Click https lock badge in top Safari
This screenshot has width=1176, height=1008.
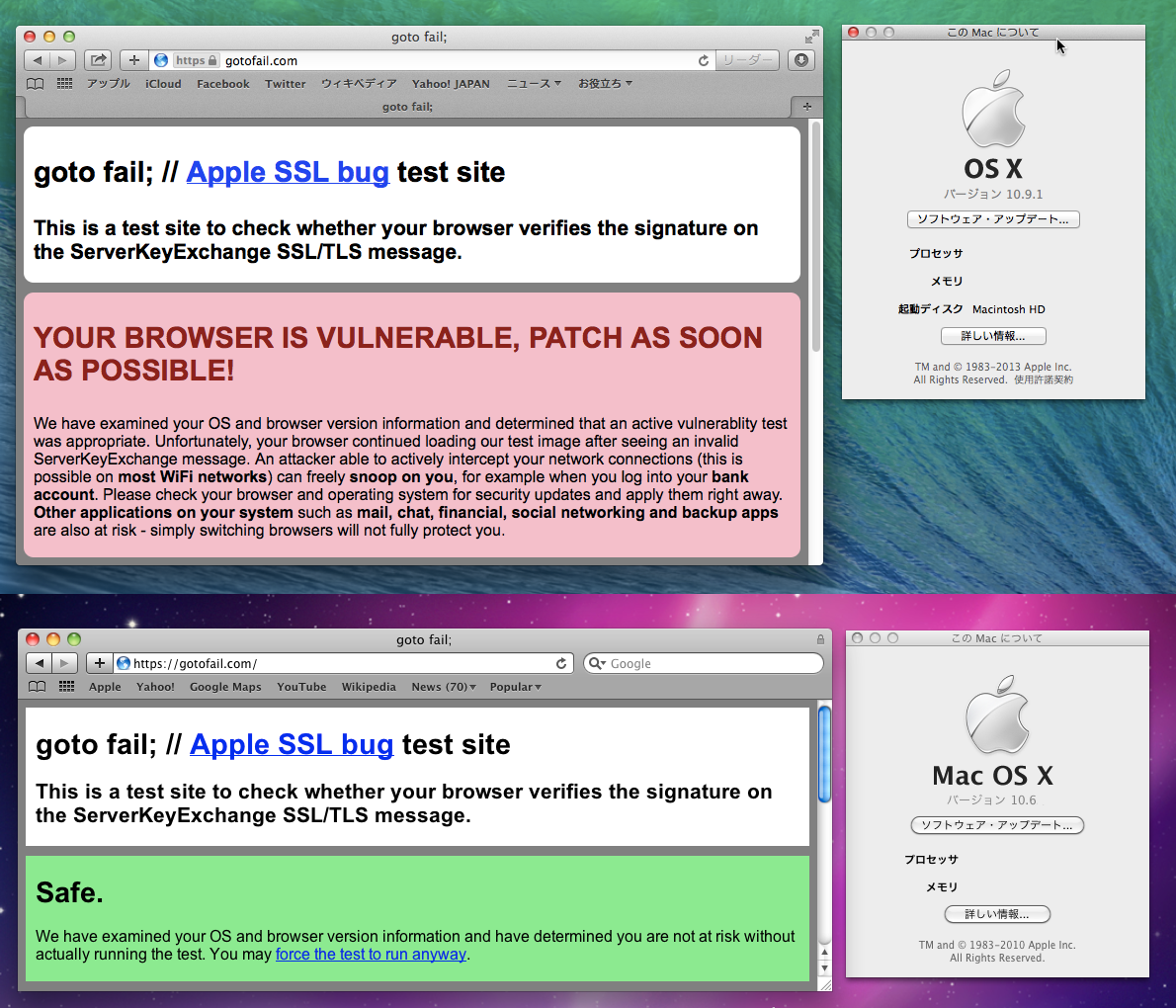196,60
